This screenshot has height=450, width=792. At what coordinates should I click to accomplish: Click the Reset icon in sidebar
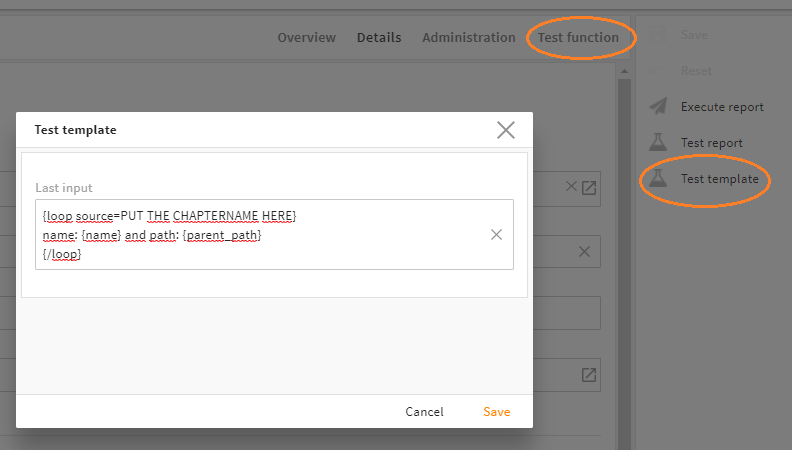[658, 71]
